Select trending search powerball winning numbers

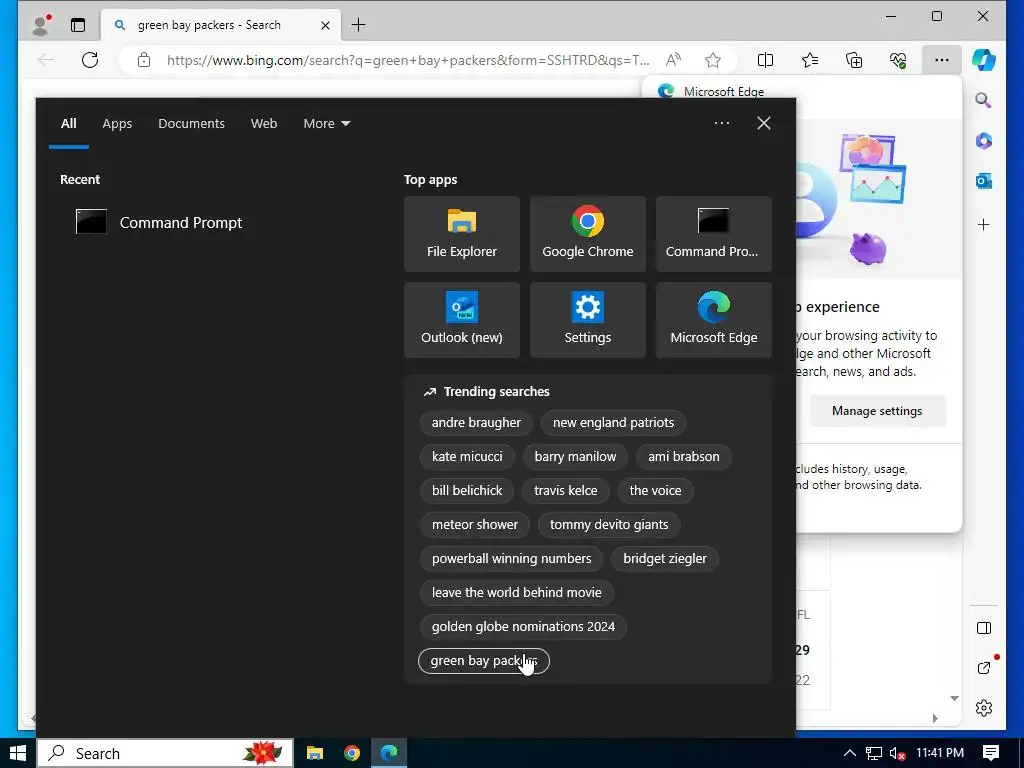point(511,558)
